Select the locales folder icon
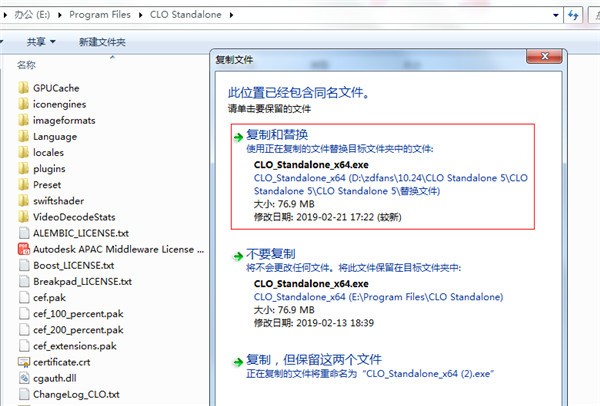 (x=23, y=152)
